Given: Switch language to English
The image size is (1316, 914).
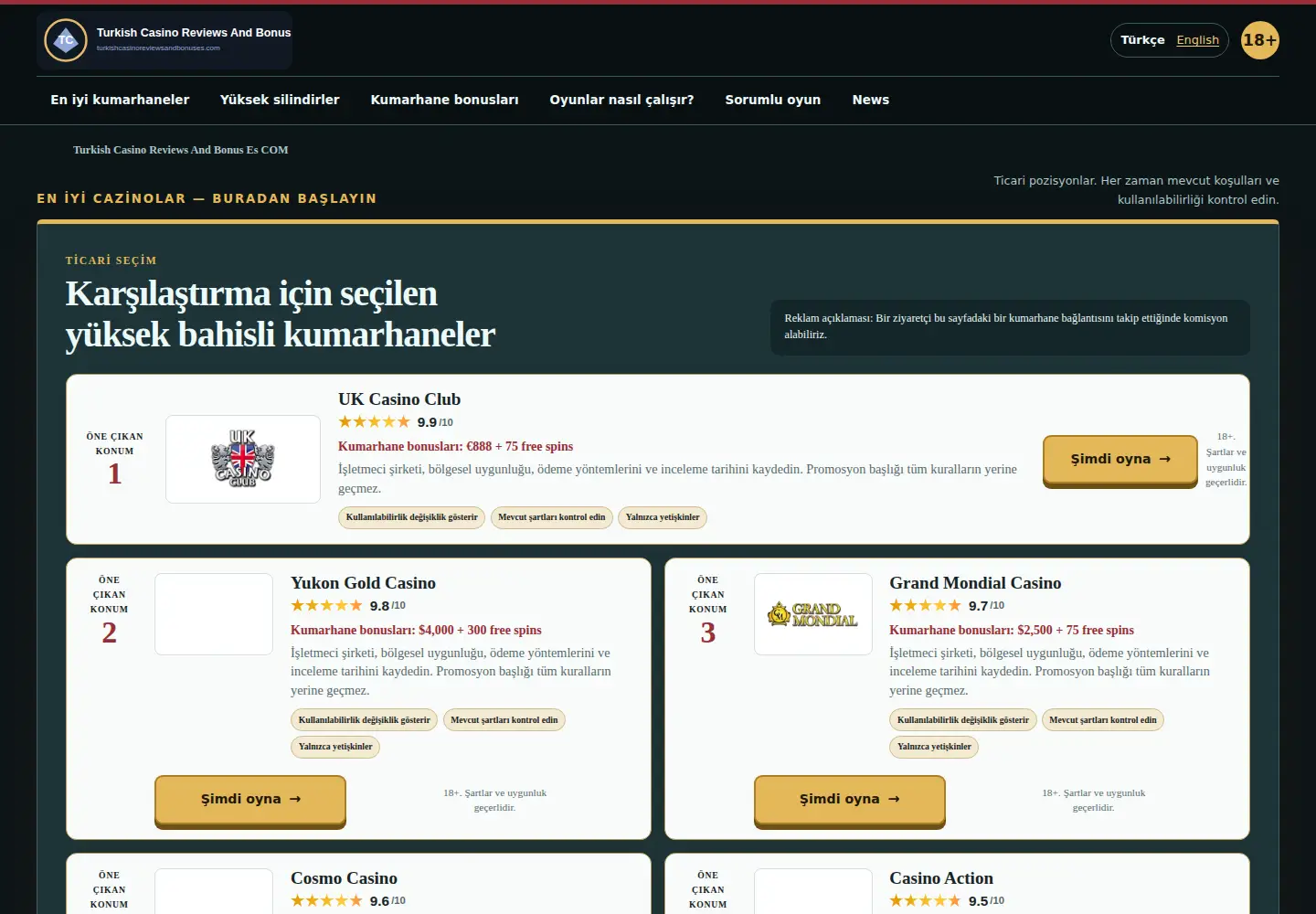Looking at the screenshot, I should 1197,40.
